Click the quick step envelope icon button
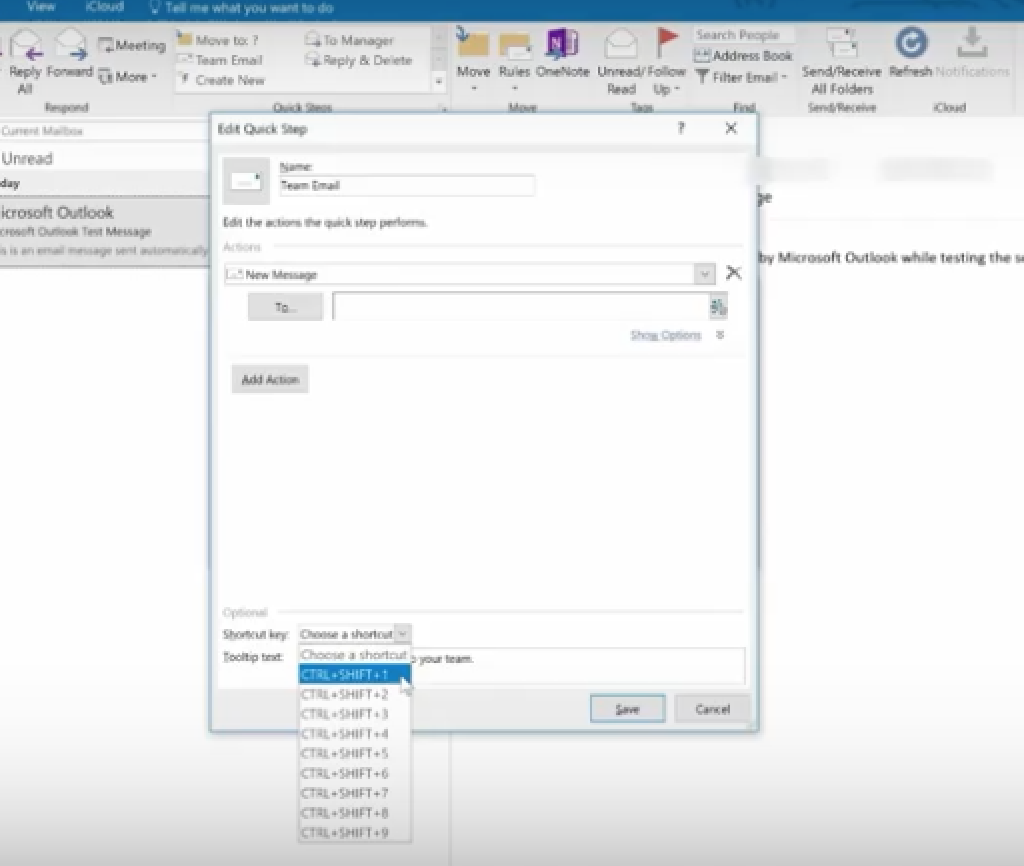Image resolution: width=1024 pixels, height=866 pixels. (x=246, y=181)
